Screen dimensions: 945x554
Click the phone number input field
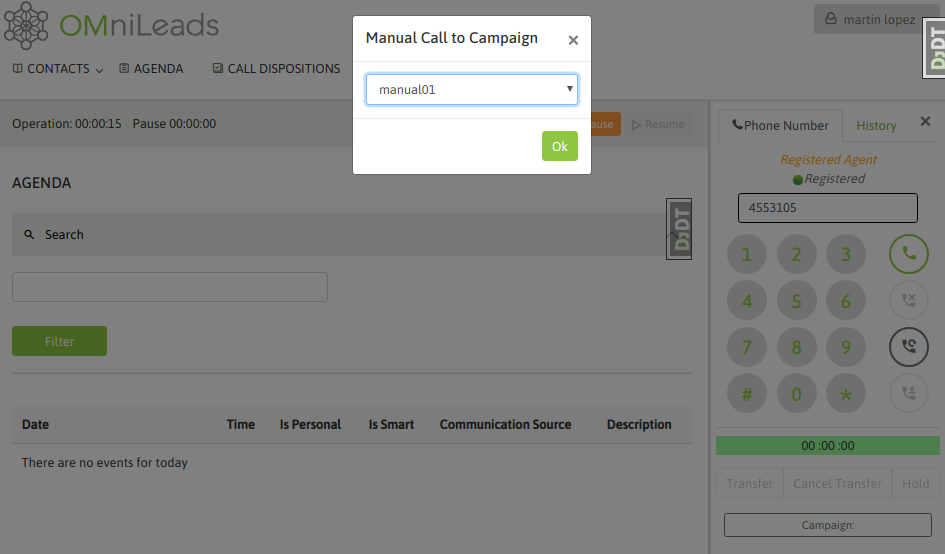pyautogui.click(x=827, y=208)
